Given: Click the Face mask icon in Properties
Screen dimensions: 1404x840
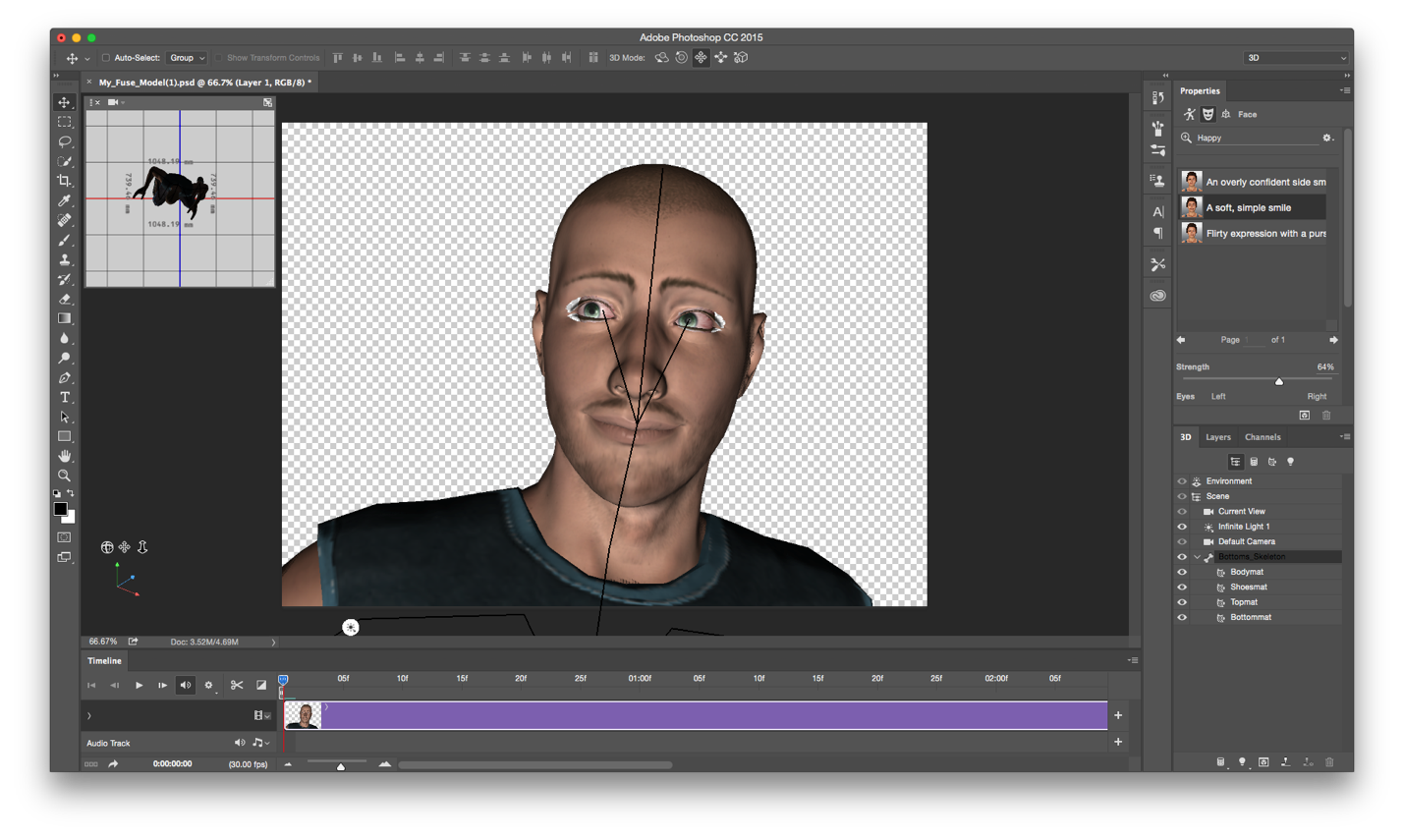Looking at the screenshot, I should click(x=1207, y=114).
